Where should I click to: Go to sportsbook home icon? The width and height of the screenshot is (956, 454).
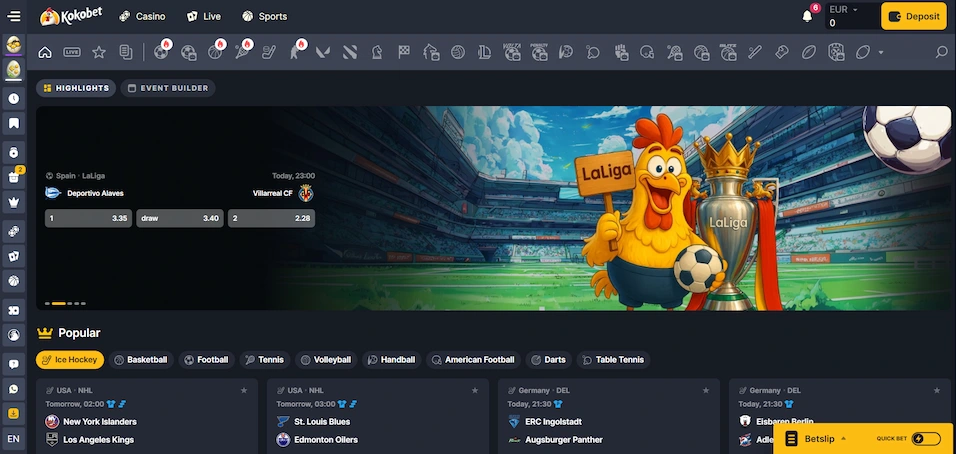45,52
